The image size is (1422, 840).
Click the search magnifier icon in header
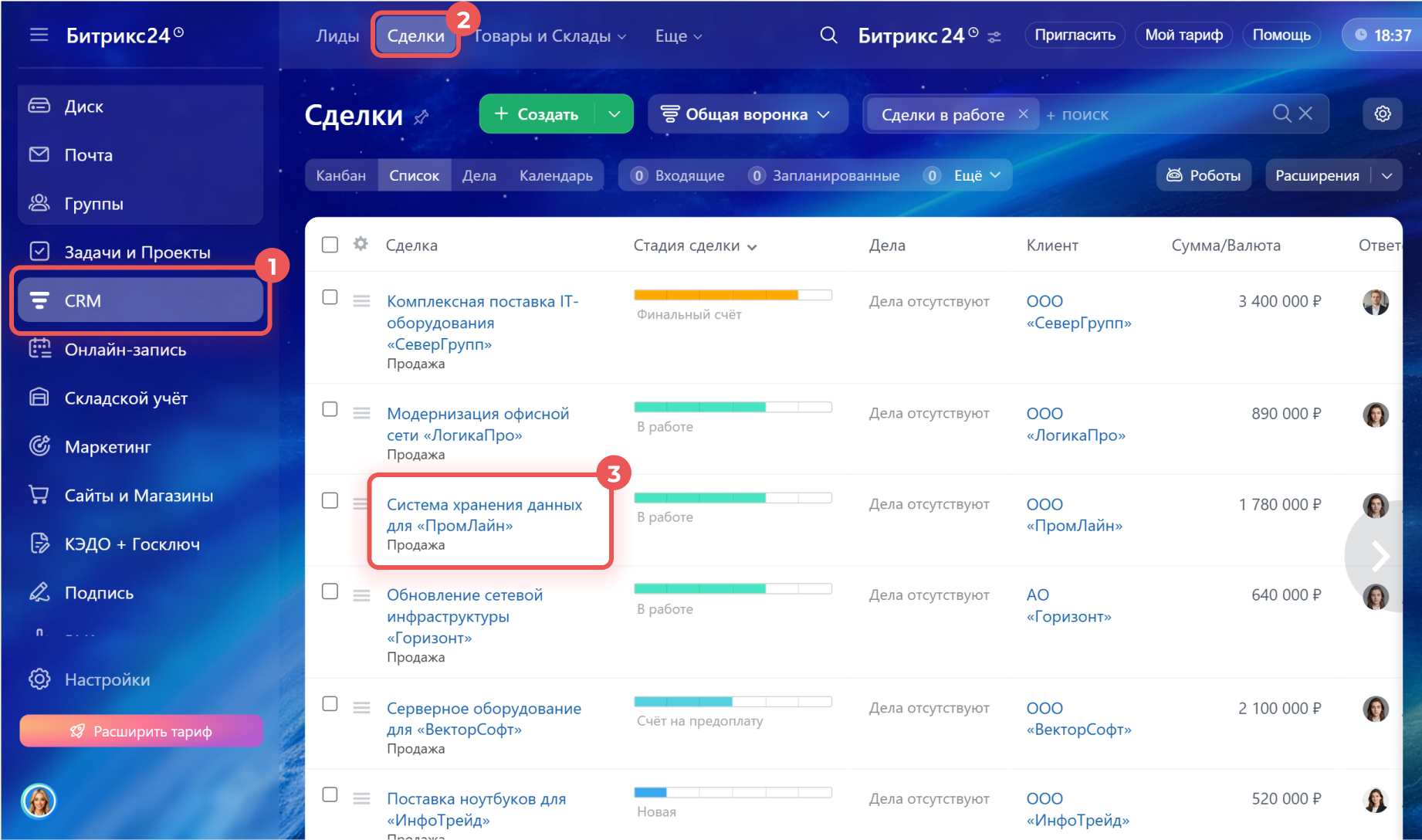(828, 36)
